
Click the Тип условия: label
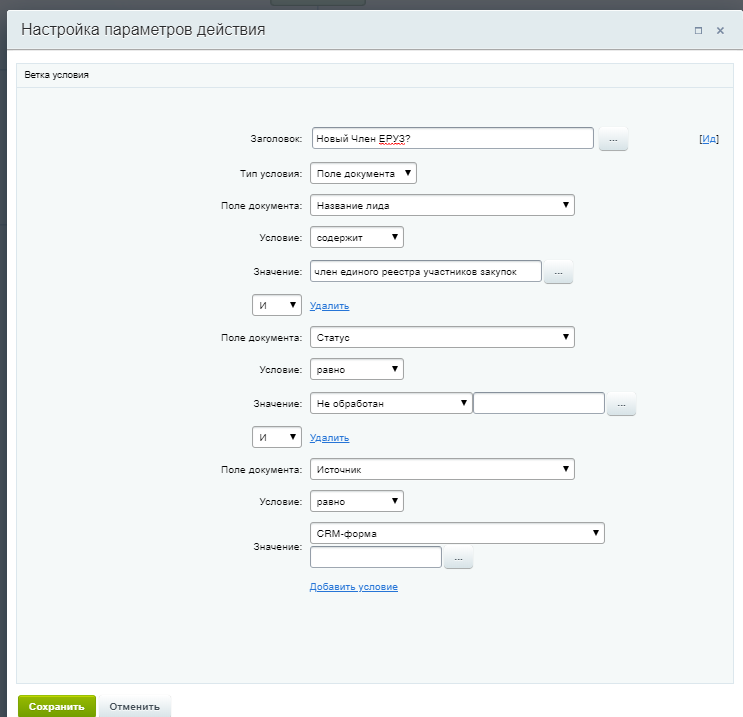pyautogui.click(x=271, y=174)
